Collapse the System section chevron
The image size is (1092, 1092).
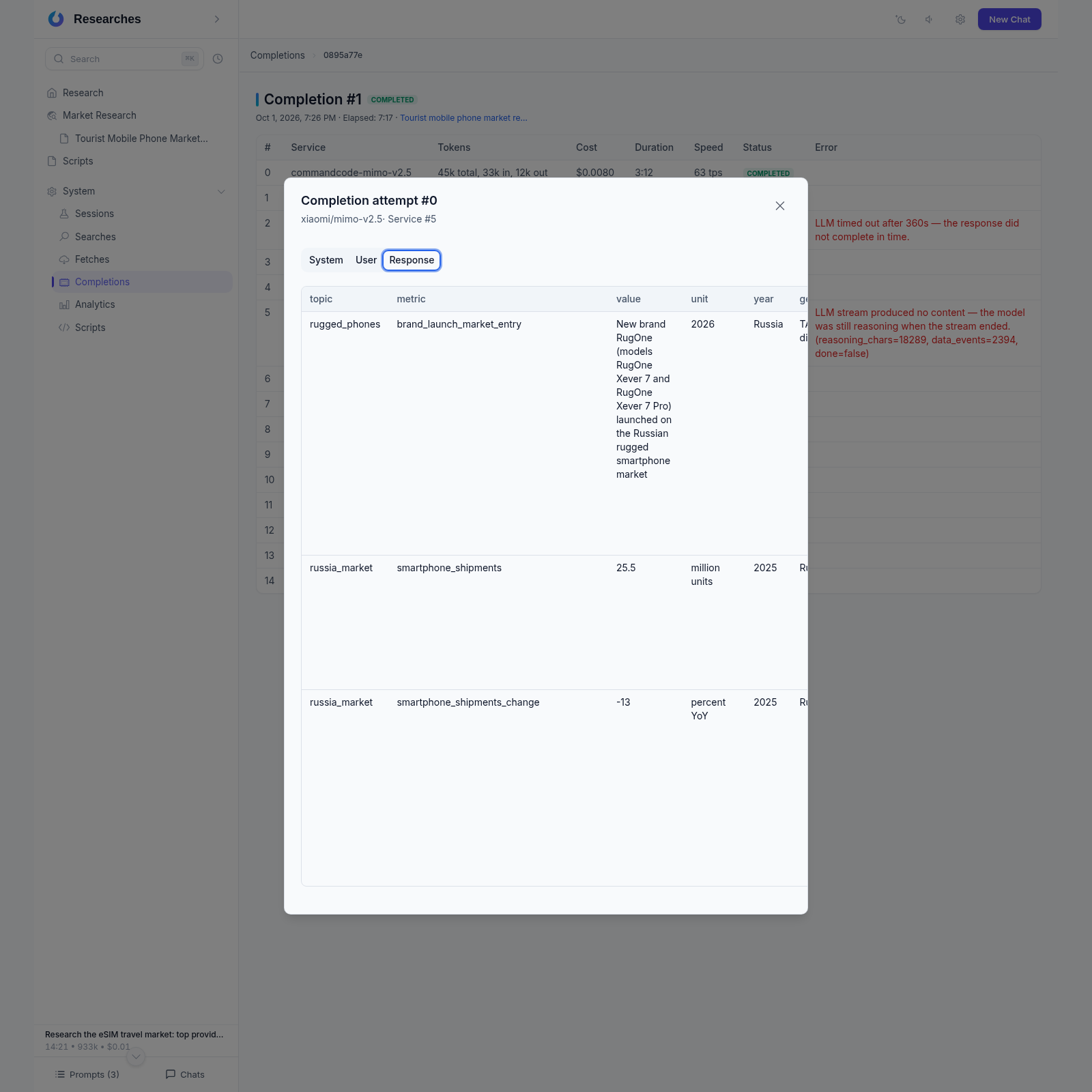(x=221, y=192)
